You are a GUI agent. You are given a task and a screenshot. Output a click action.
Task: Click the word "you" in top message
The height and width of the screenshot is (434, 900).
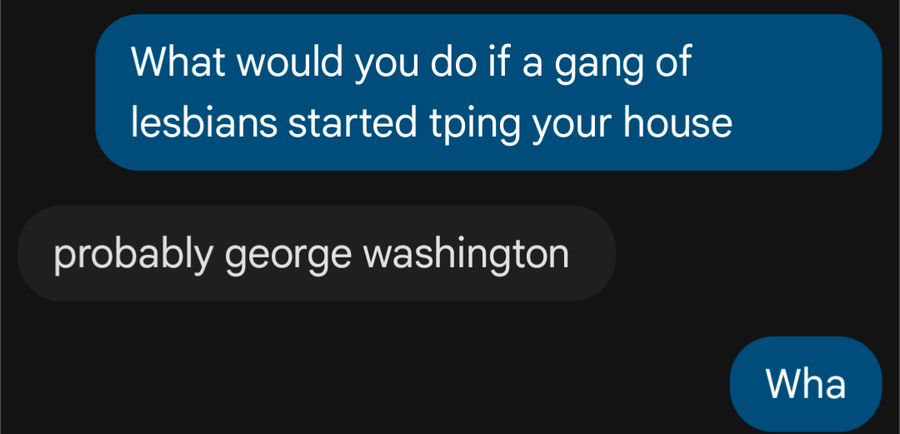click(x=387, y=64)
